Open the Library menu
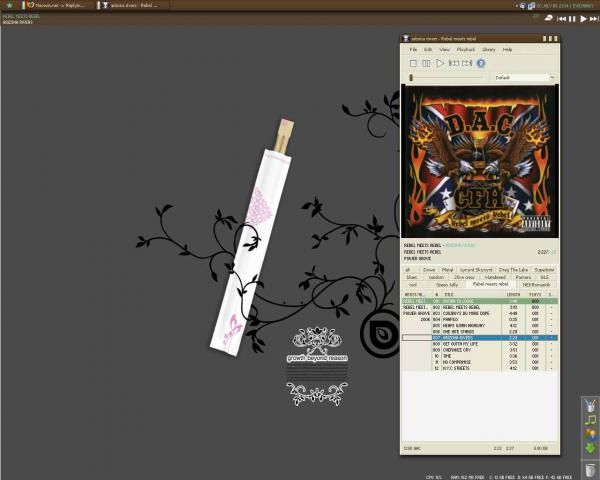This screenshot has width=600, height=480. (x=489, y=49)
